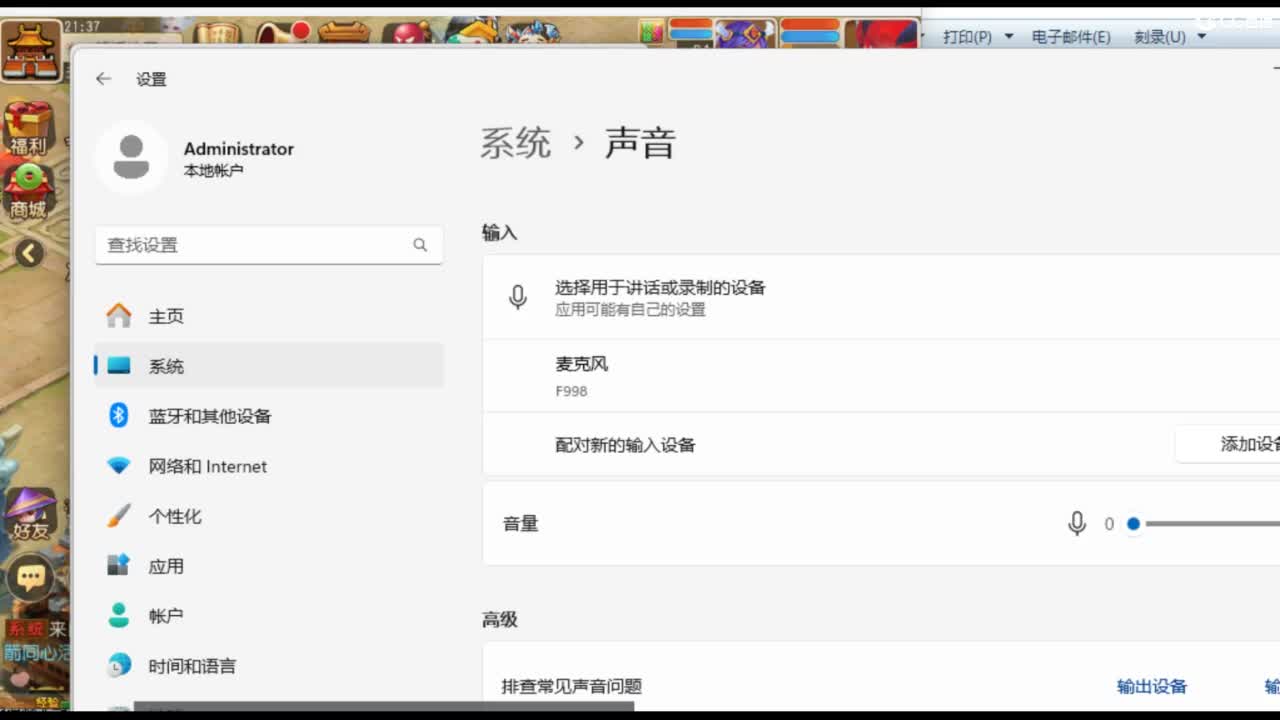Focus the 查找设置 search field
The height and width of the screenshot is (720, 1280).
(x=269, y=245)
